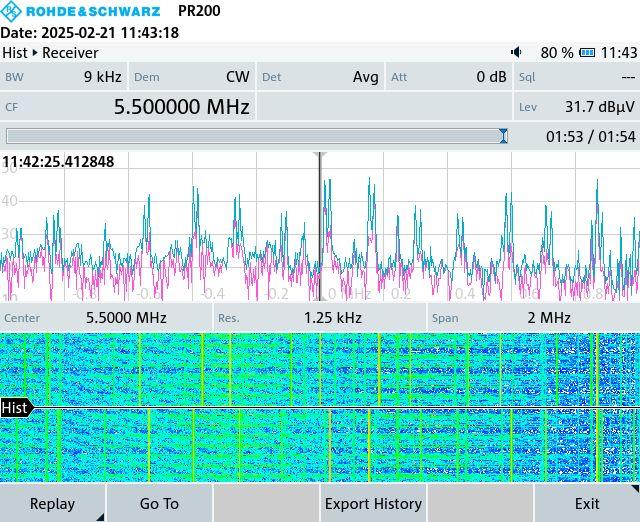Viewport: 640px width, 522px height.
Task: Open the Replay softkey menu
Action: pyautogui.click(x=53, y=503)
